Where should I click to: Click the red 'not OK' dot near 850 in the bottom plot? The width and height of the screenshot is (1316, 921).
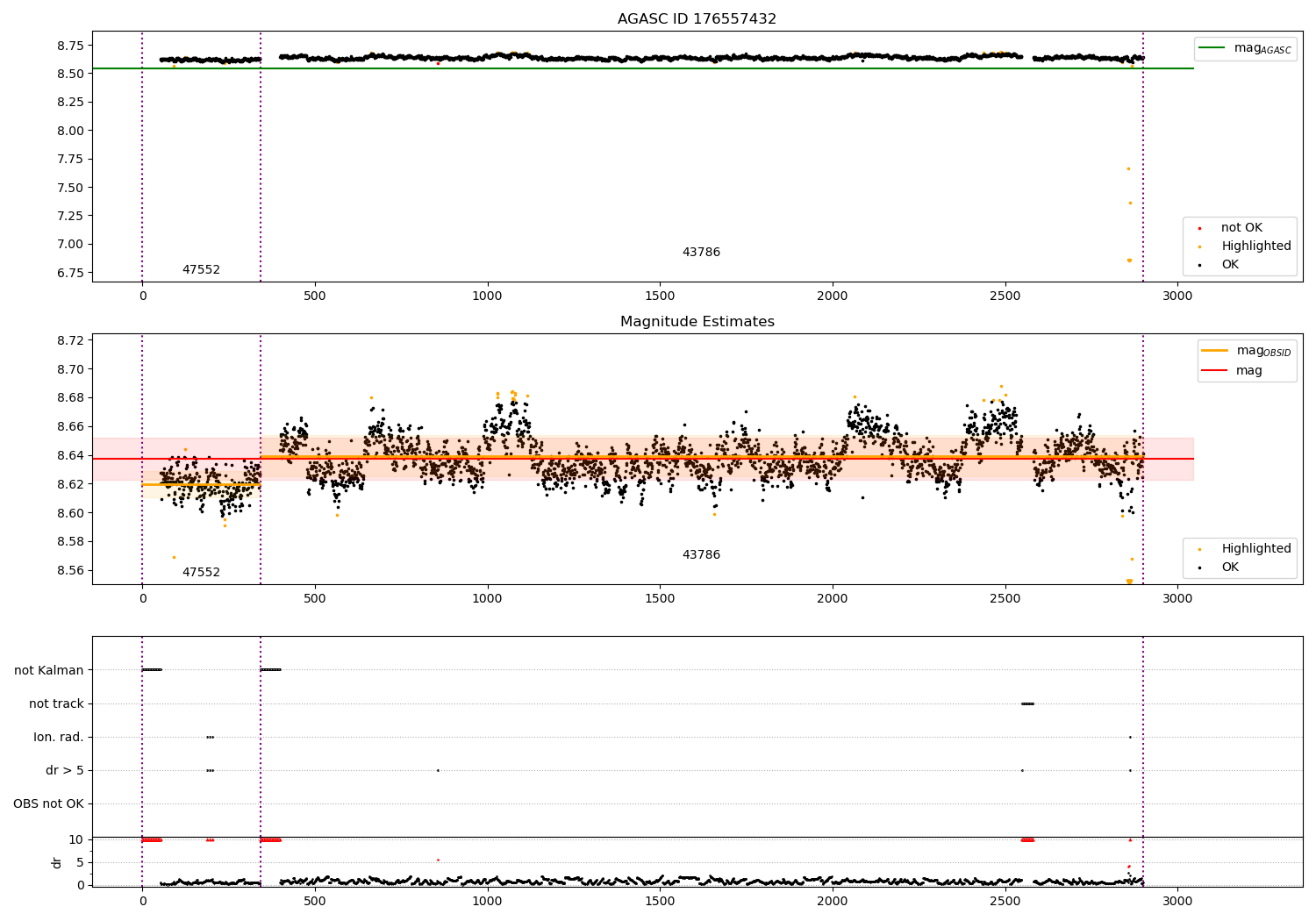point(438,860)
